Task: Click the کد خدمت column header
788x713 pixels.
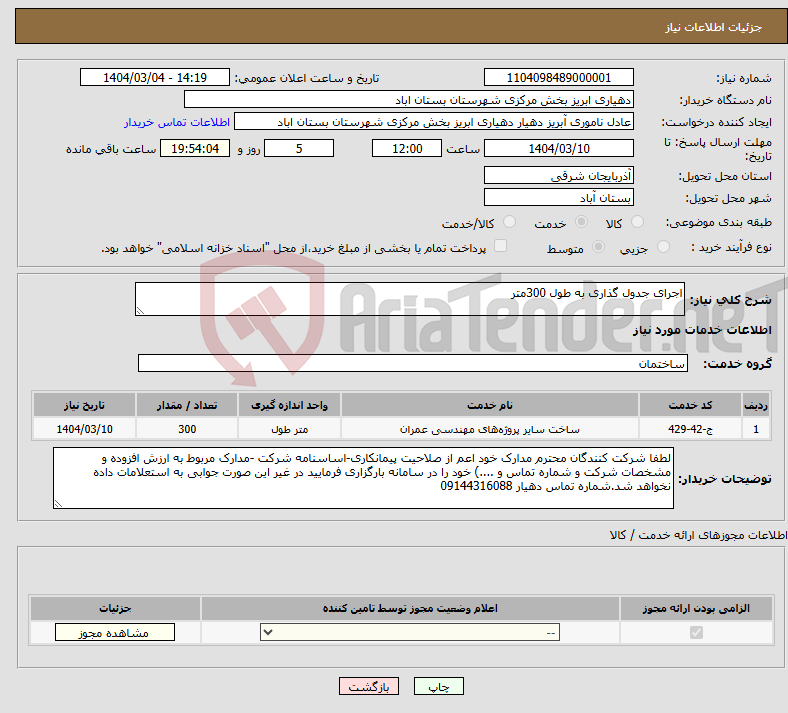Action: click(x=691, y=405)
